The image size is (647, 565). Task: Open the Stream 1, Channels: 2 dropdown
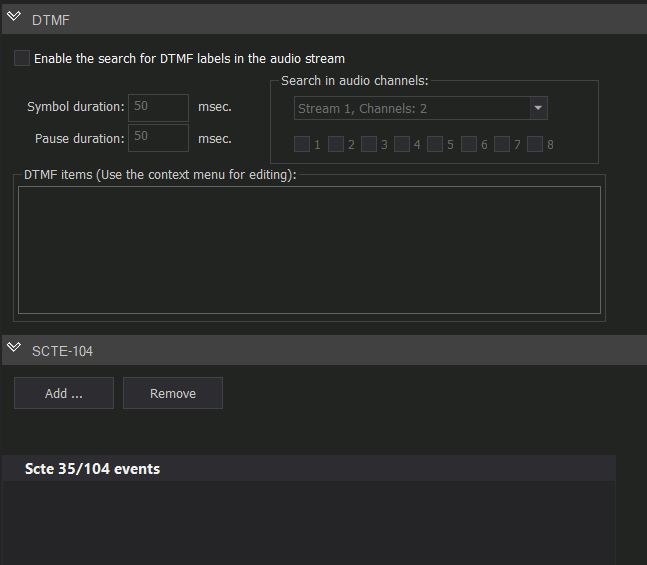click(x=421, y=108)
